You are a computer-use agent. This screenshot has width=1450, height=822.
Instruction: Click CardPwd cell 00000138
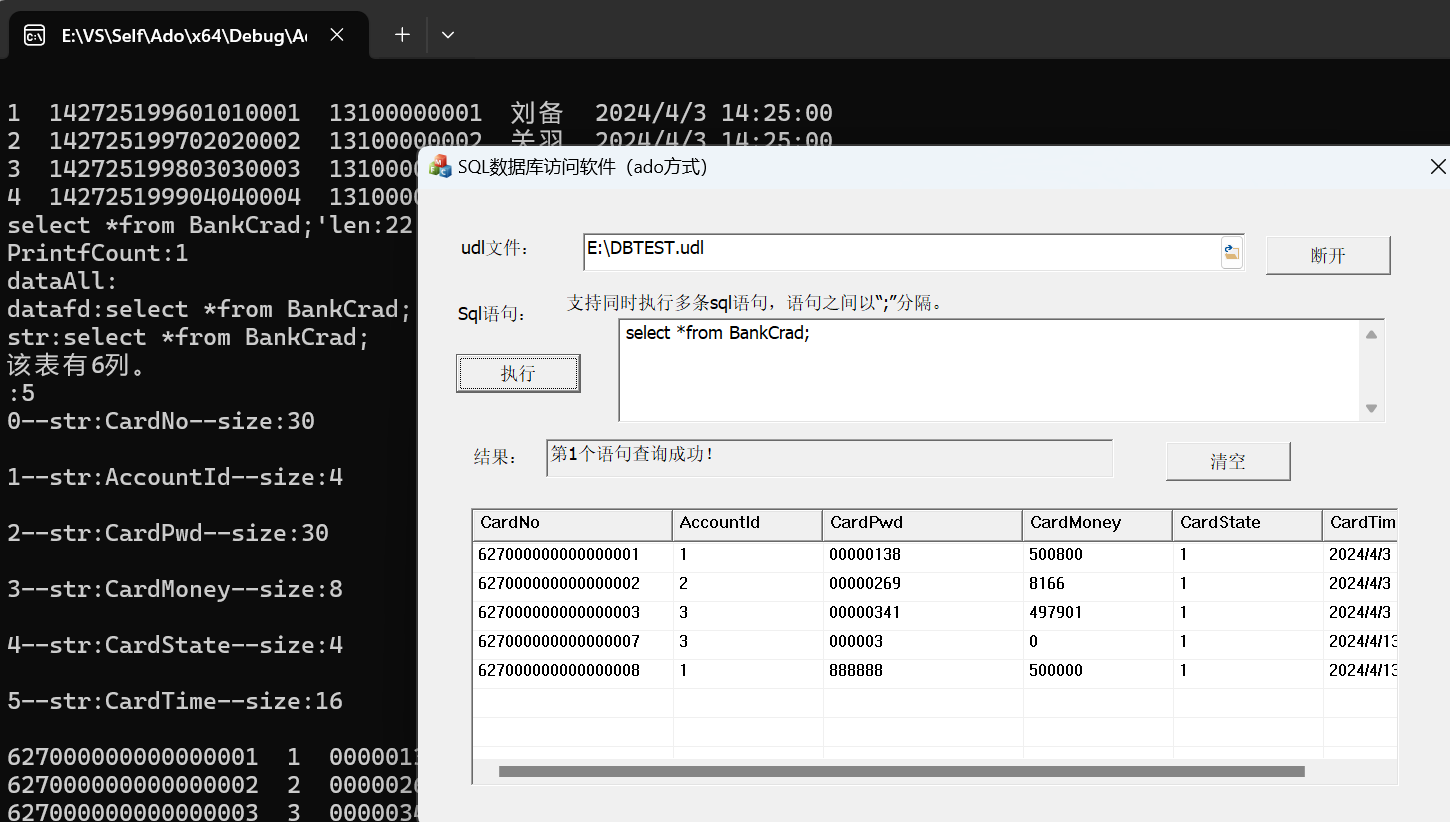click(x=923, y=554)
